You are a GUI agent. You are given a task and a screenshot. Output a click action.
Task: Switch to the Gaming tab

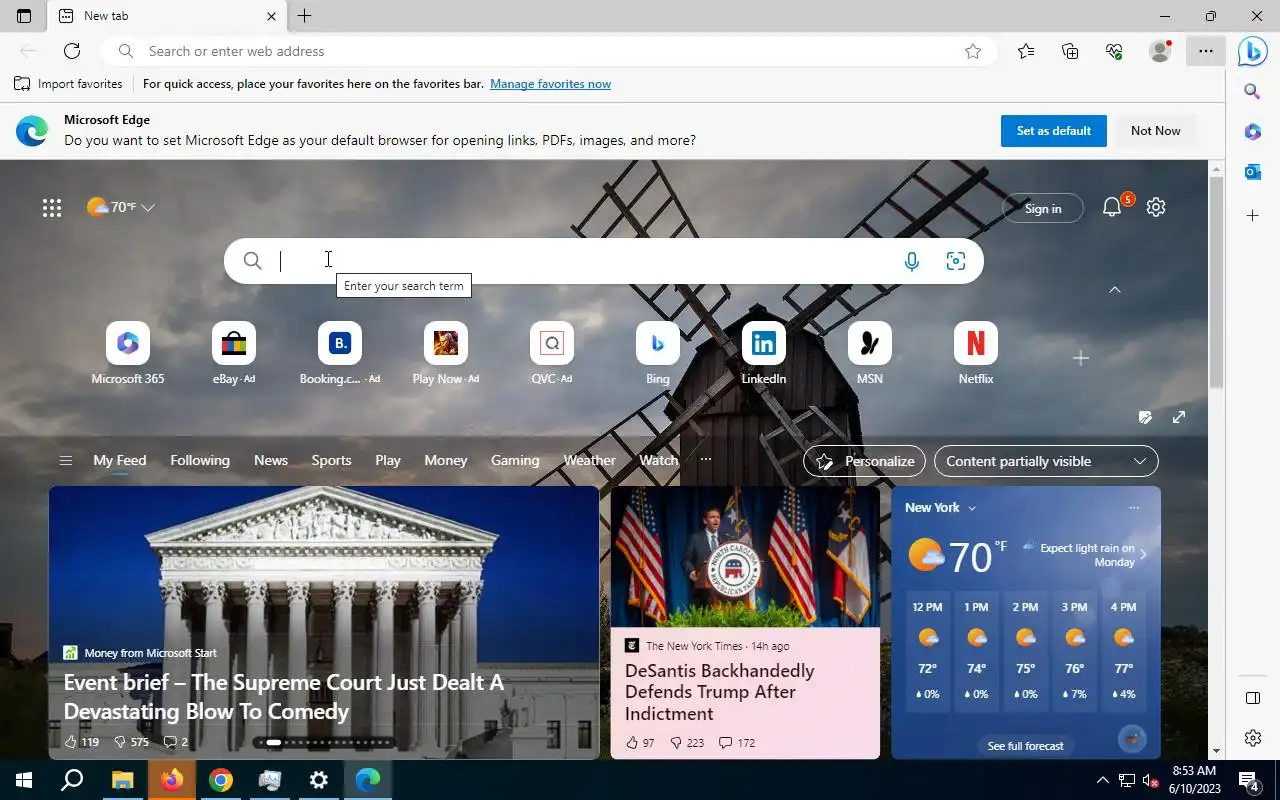coord(515,460)
